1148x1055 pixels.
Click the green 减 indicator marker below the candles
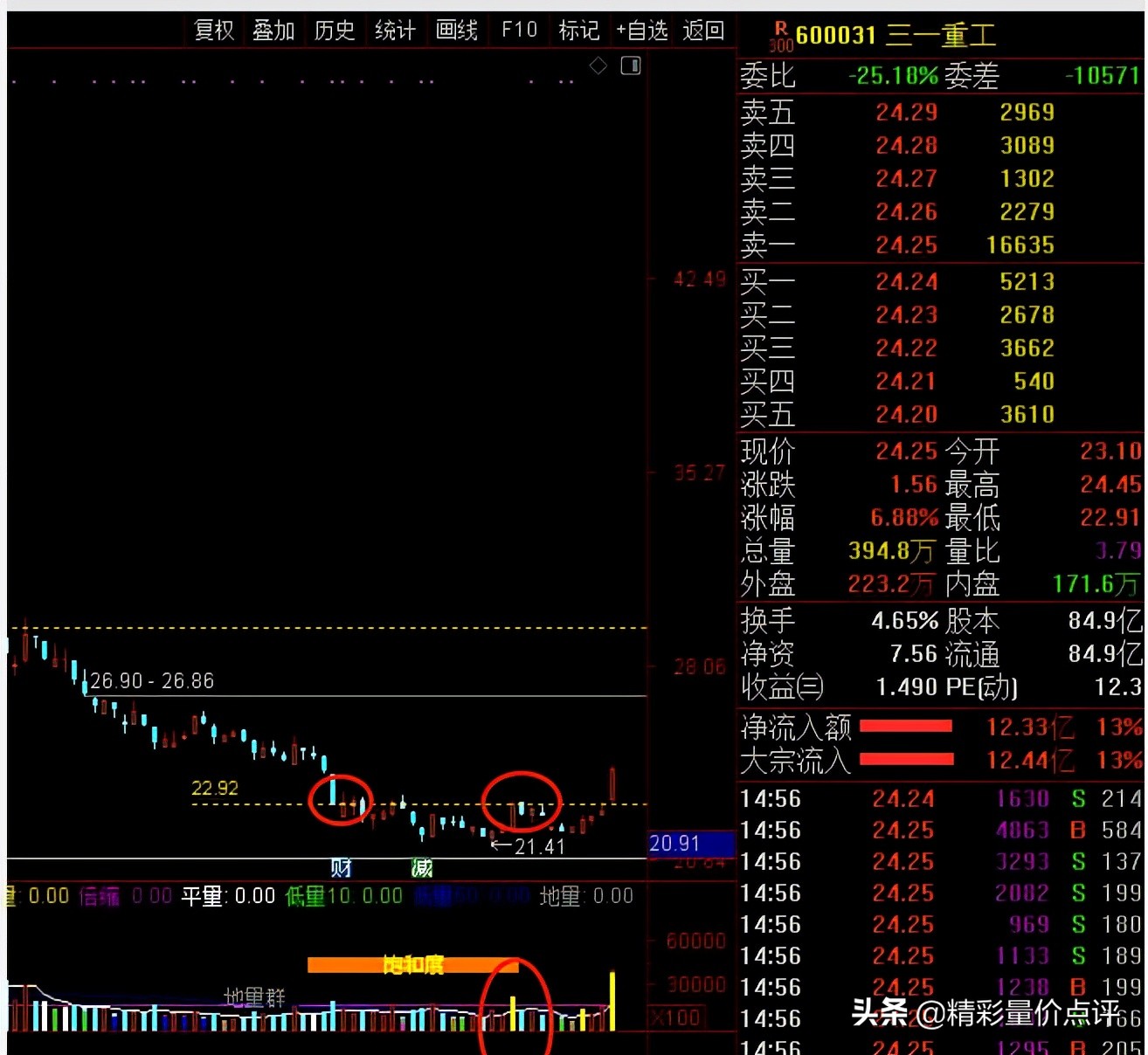pyautogui.click(x=422, y=867)
